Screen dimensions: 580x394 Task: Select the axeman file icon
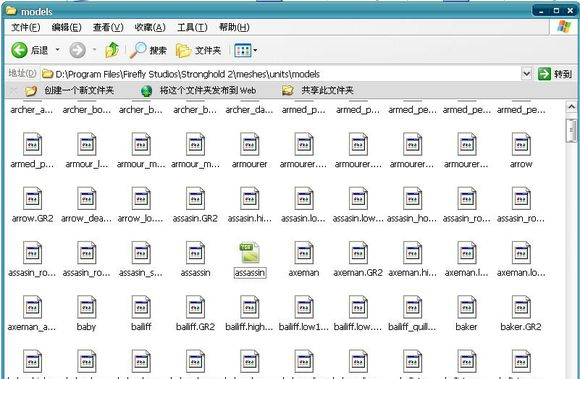(304, 253)
